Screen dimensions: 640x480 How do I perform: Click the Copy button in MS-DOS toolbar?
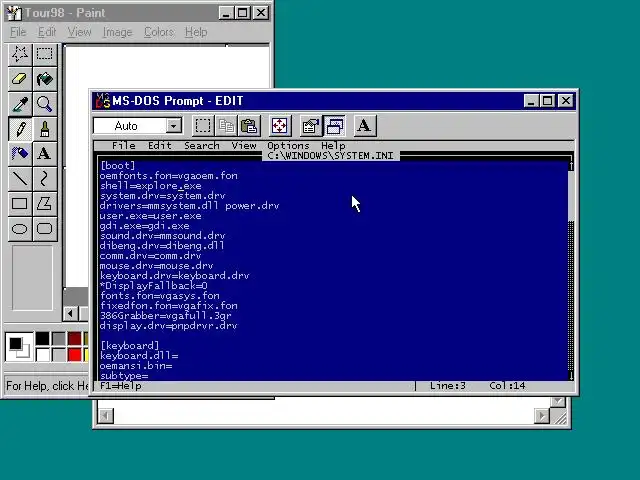(x=226, y=126)
